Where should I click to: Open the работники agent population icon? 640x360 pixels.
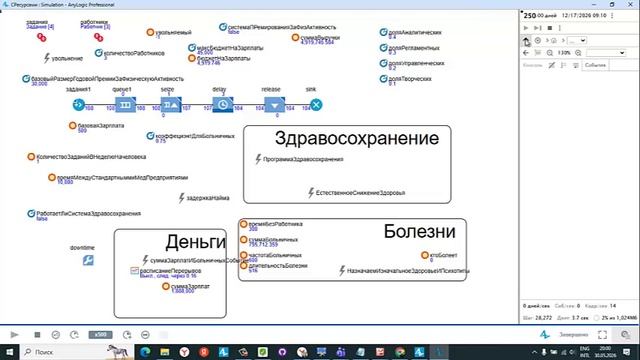[98, 37]
